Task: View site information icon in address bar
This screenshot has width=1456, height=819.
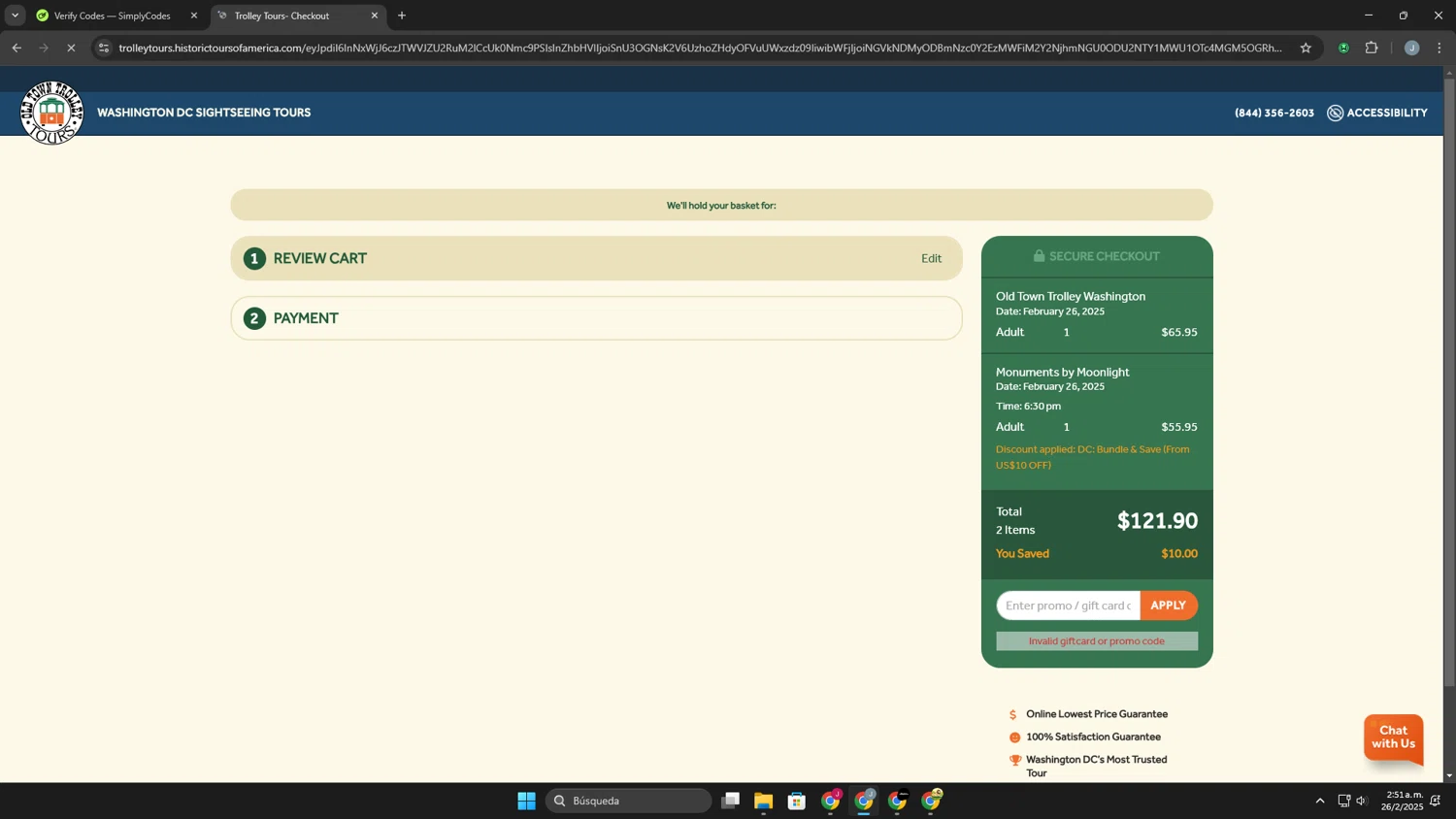Action: point(104,48)
